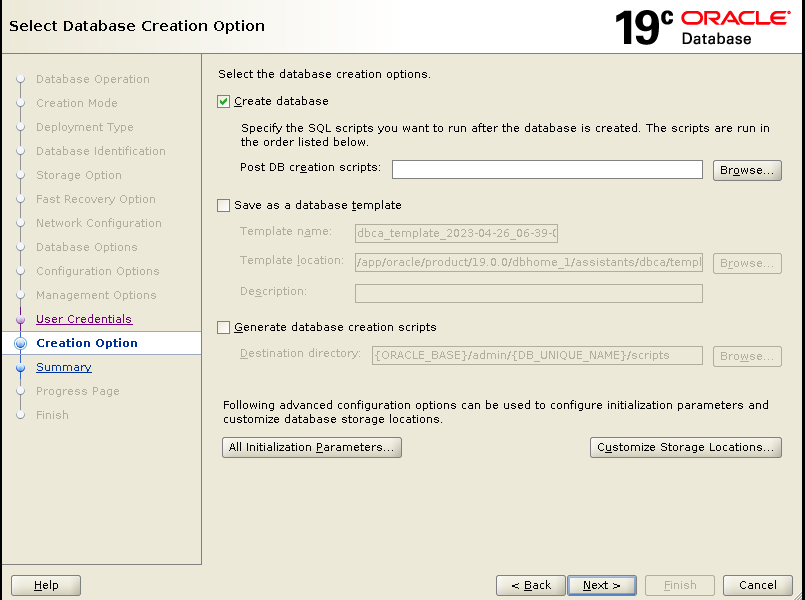This screenshot has height=600, width=805.
Task: Click Creation Mode step text
Action: coord(77,103)
